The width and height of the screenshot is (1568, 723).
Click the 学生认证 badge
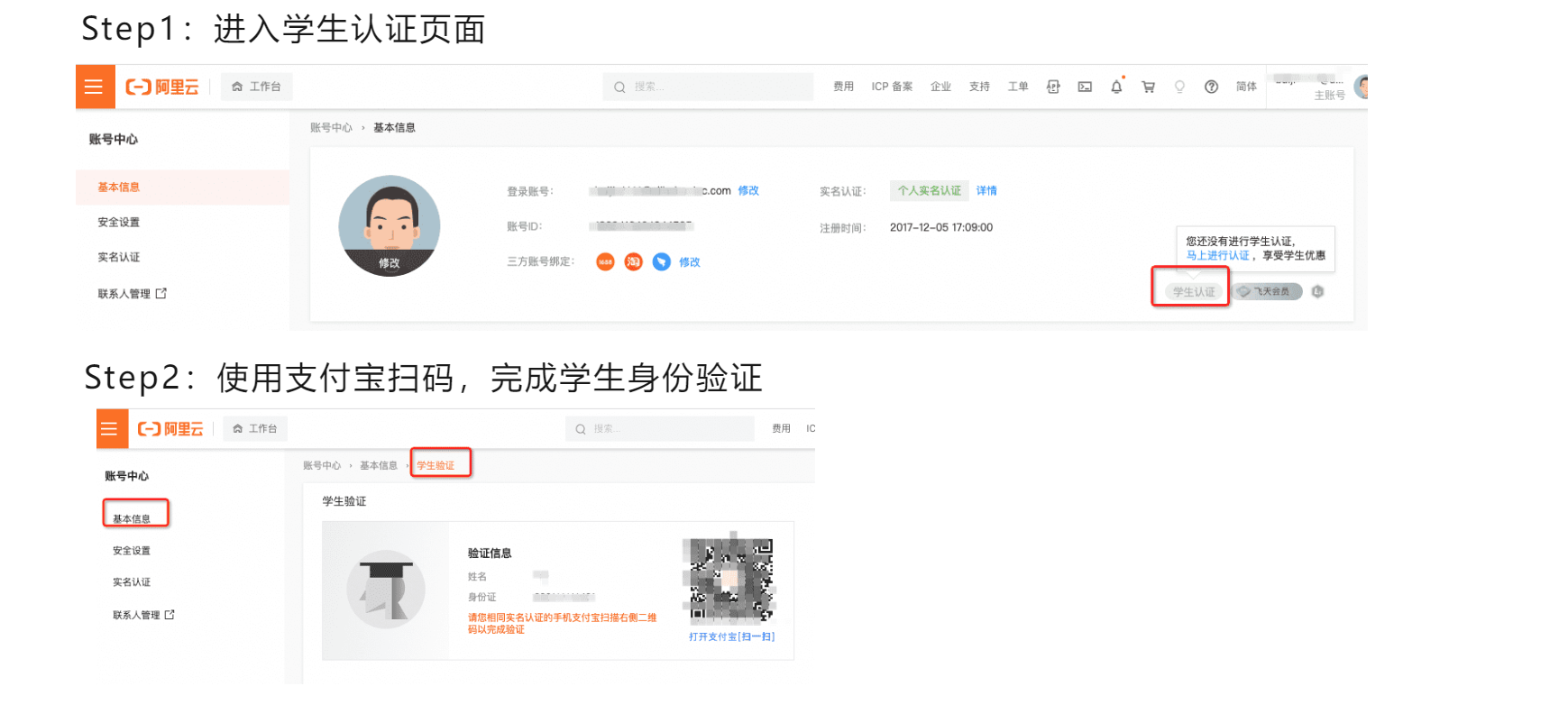[x=1194, y=292]
